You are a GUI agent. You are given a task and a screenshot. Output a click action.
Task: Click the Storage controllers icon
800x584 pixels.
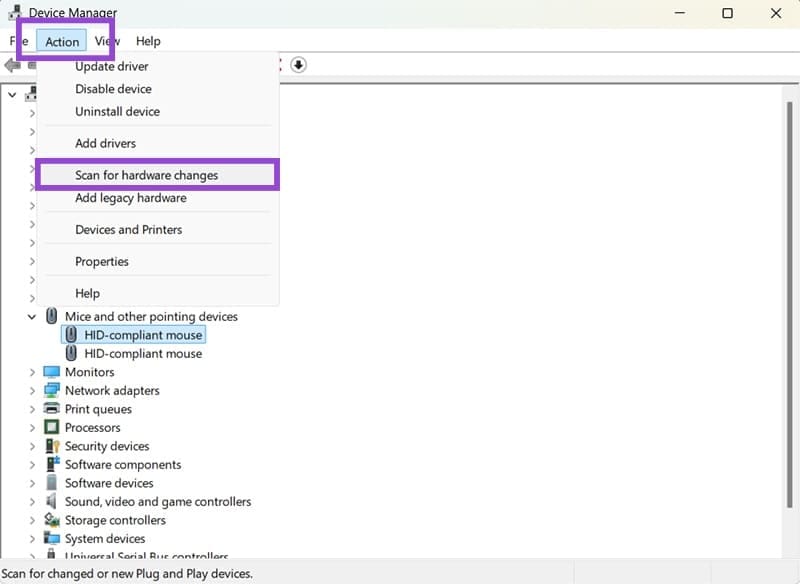[x=51, y=520]
